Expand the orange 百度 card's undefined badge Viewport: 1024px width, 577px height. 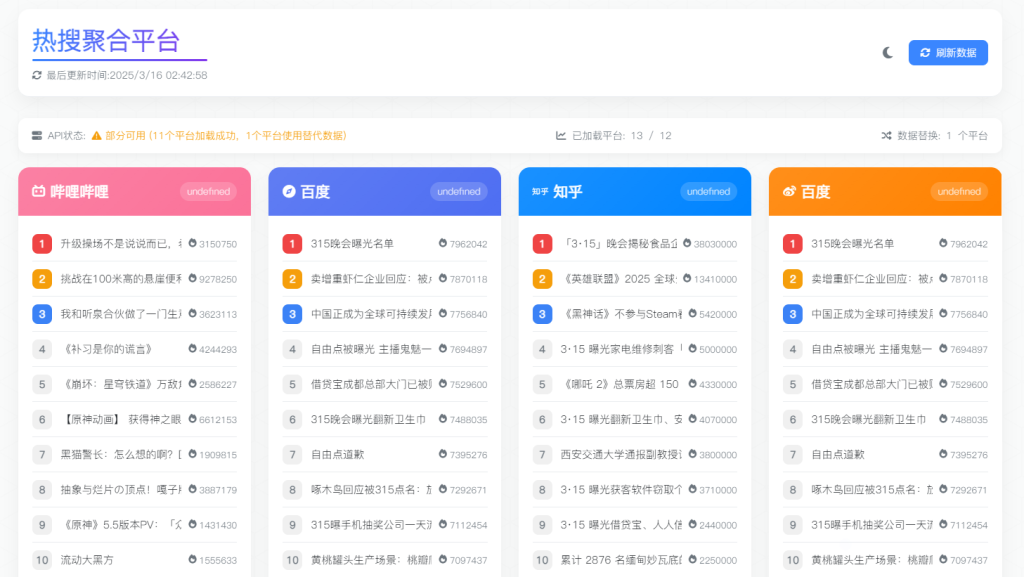point(958,191)
